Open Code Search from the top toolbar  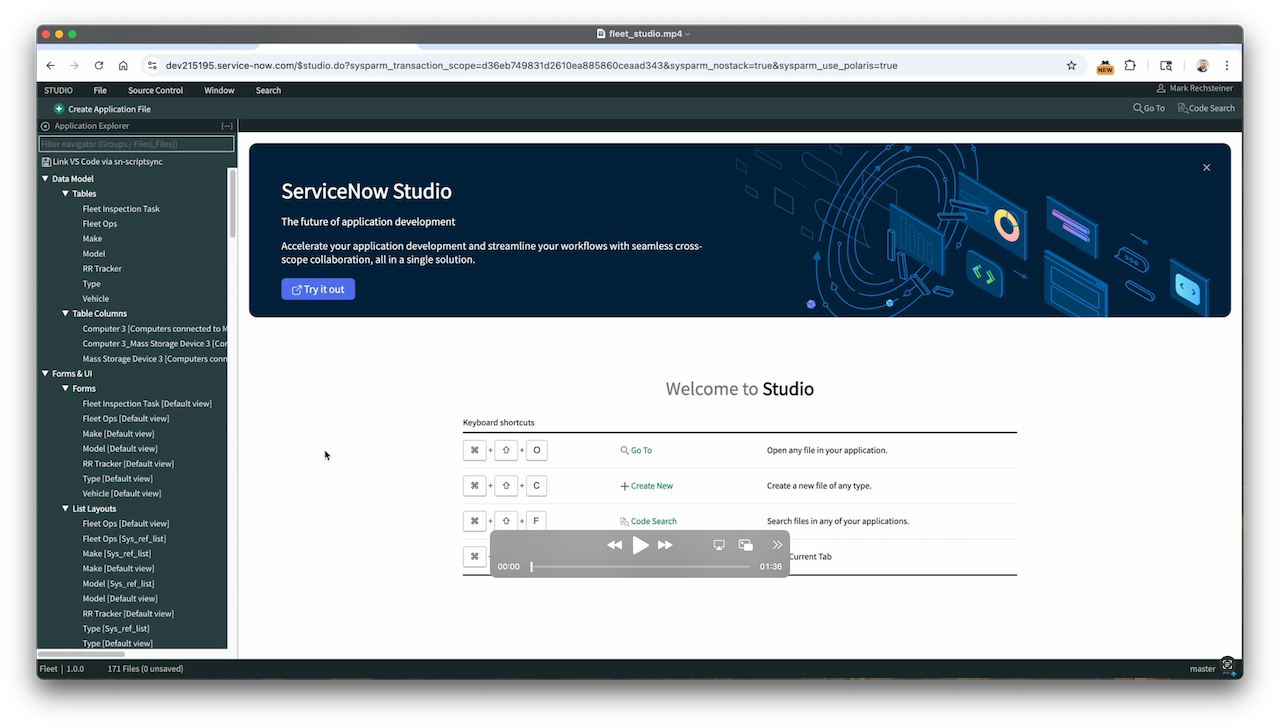point(1206,108)
